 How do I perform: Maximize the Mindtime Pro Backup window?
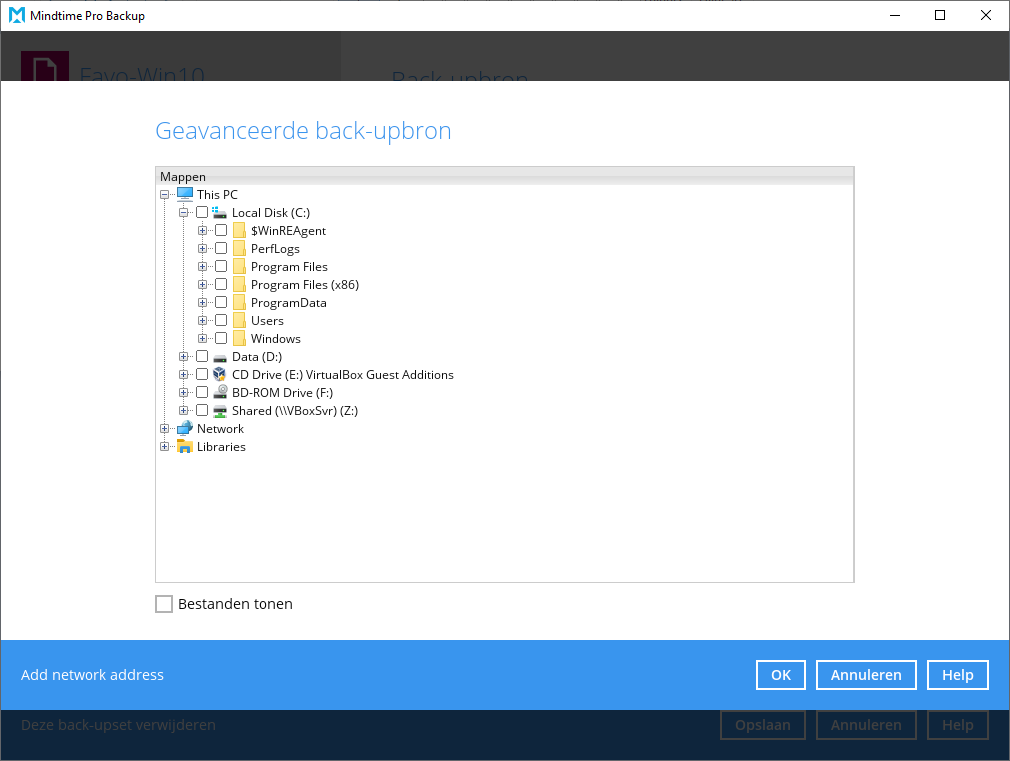[x=940, y=15]
